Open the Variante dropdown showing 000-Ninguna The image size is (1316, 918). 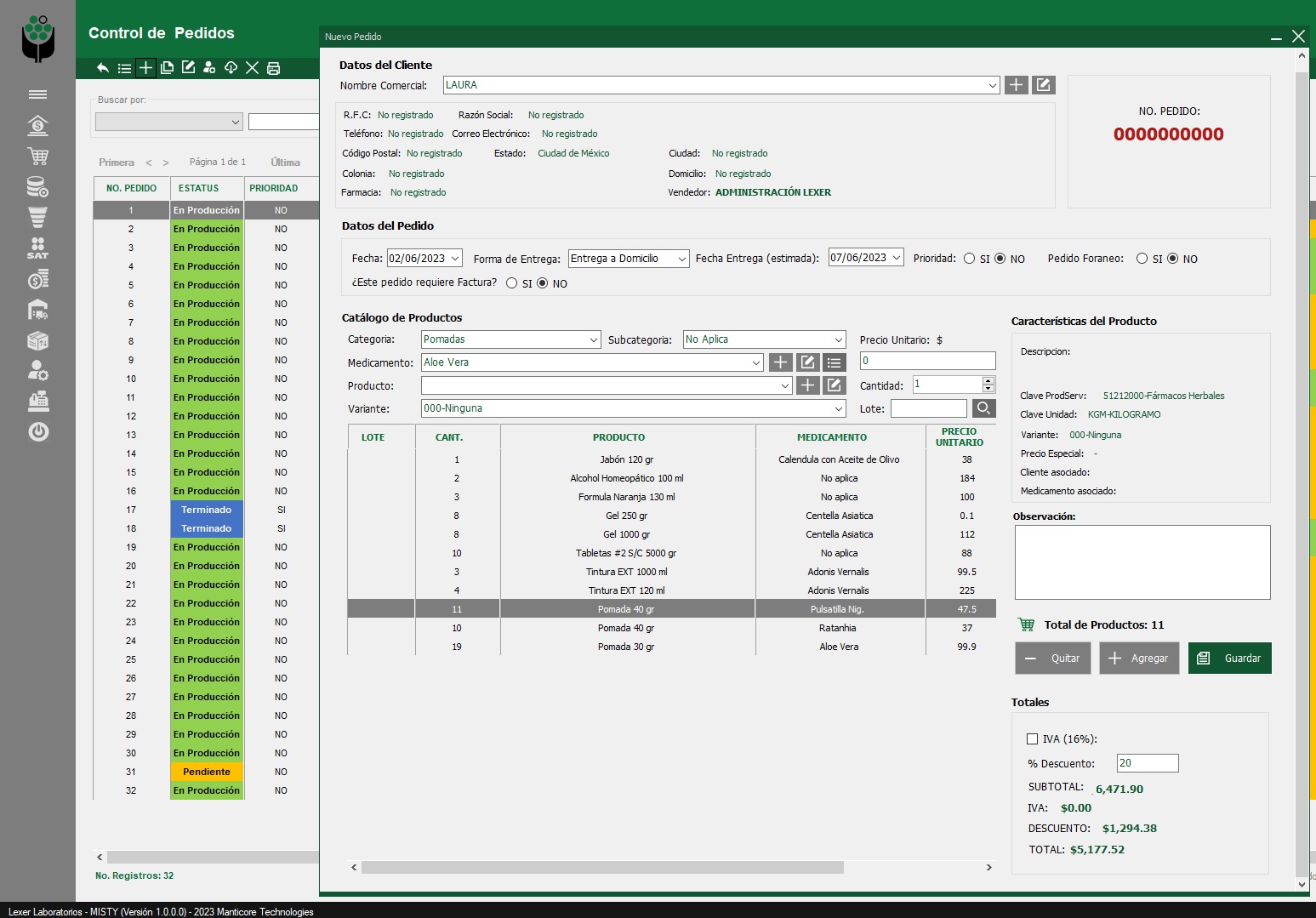[839, 408]
